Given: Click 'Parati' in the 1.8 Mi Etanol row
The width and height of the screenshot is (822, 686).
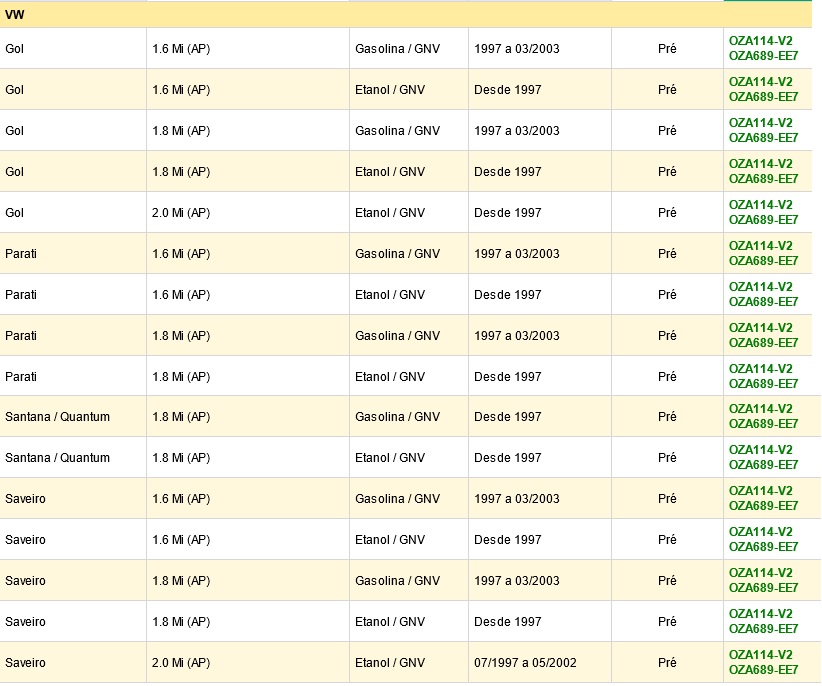Looking at the screenshot, I should point(21,377).
